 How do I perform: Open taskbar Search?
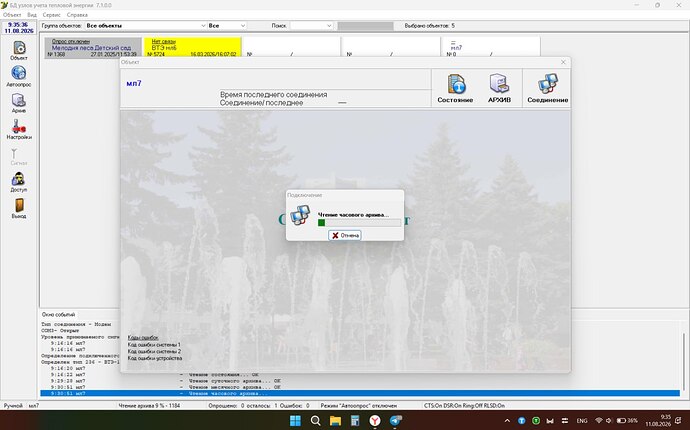tap(315, 421)
